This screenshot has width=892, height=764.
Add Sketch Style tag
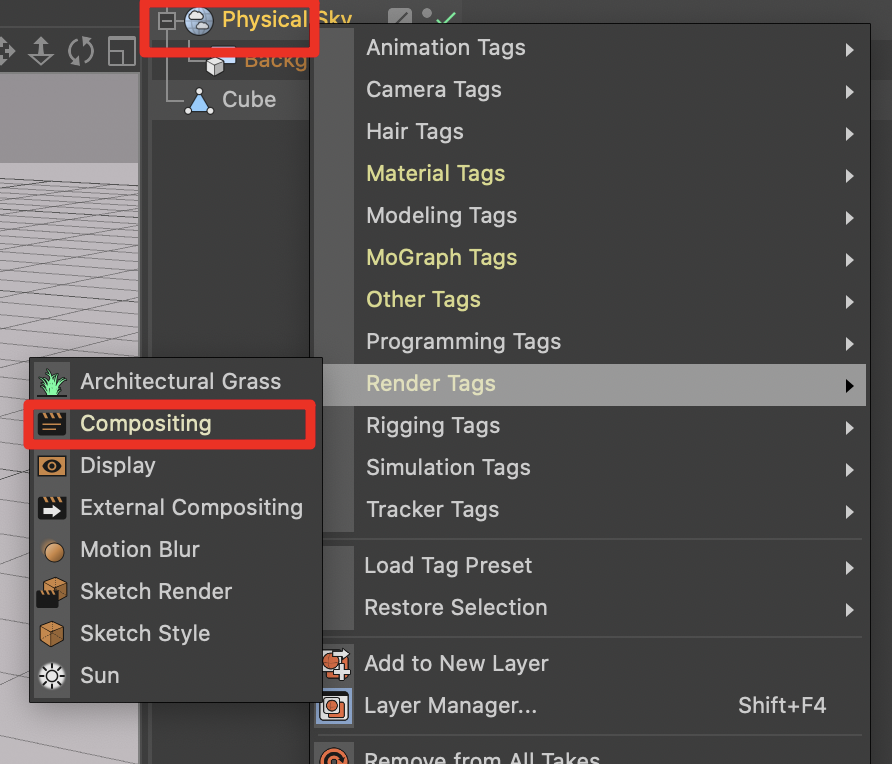[176, 634]
